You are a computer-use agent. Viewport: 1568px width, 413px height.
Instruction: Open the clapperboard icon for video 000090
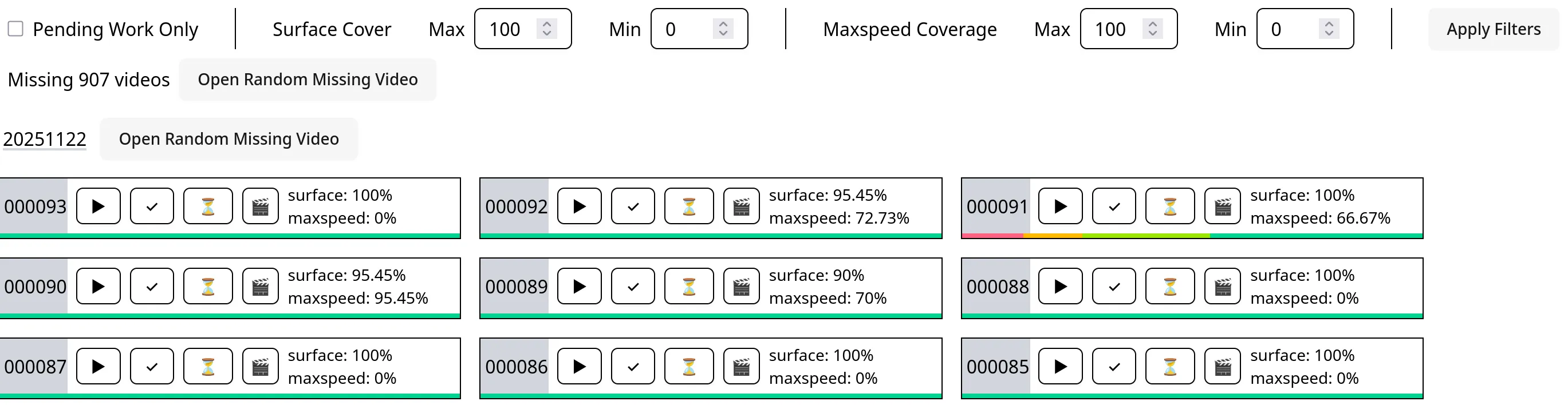(261, 286)
